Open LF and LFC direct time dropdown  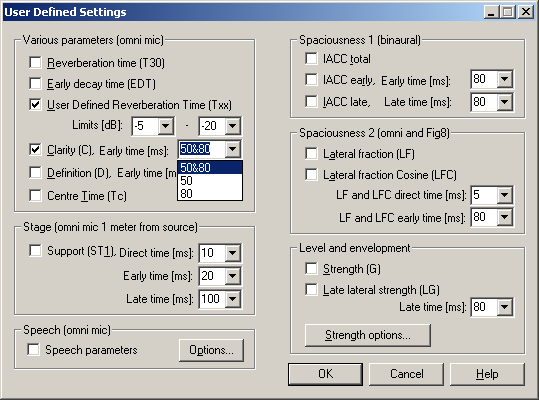pos(504,195)
